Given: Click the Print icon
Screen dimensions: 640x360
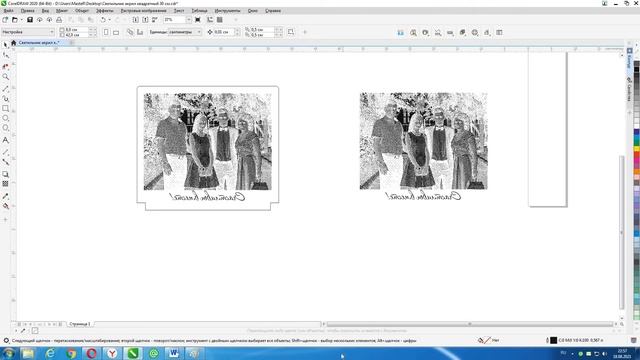Looking at the screenshot, I should pyautogui.click(x=59, y=20).
